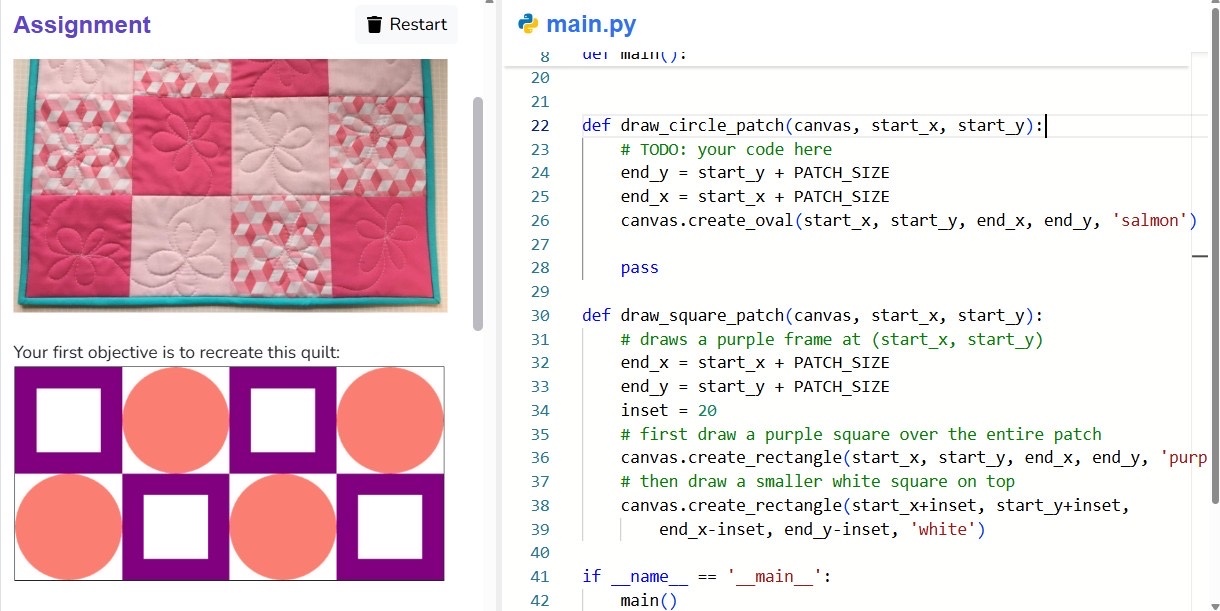Click the if __name__ == '__main__' line
Screen dimensions: 1220x611
[707, 576]
